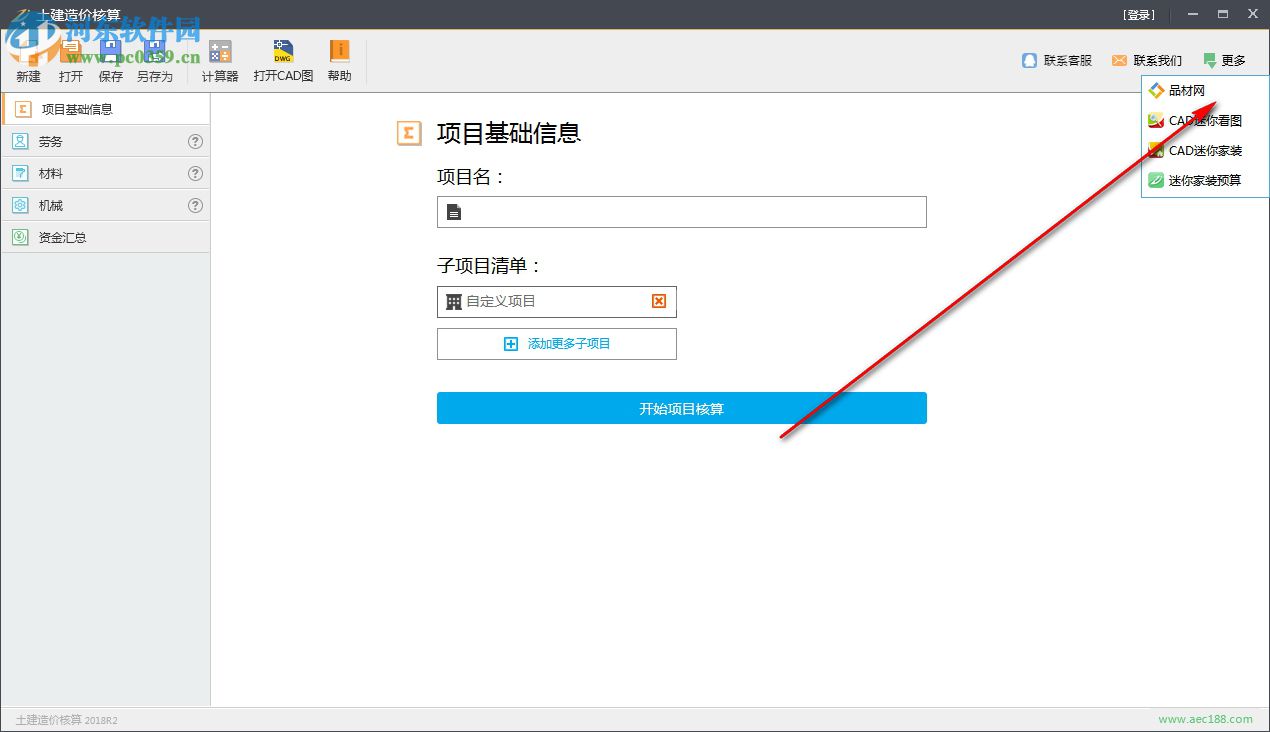Switch to 劳务 sidebar tab
This screenshot has height=732, width=1270.
[x=105, y=142]
